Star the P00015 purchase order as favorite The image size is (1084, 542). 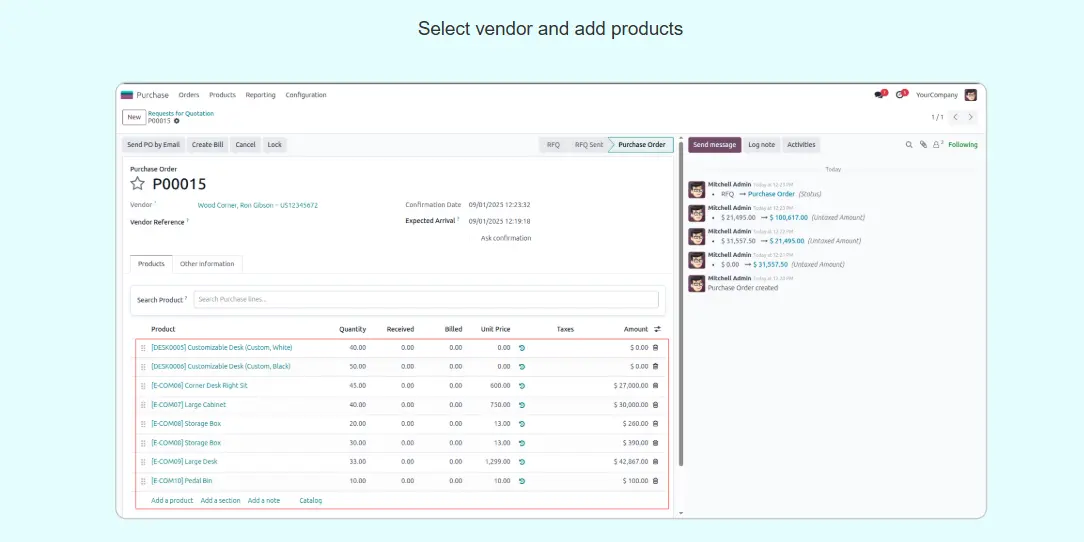138,184
